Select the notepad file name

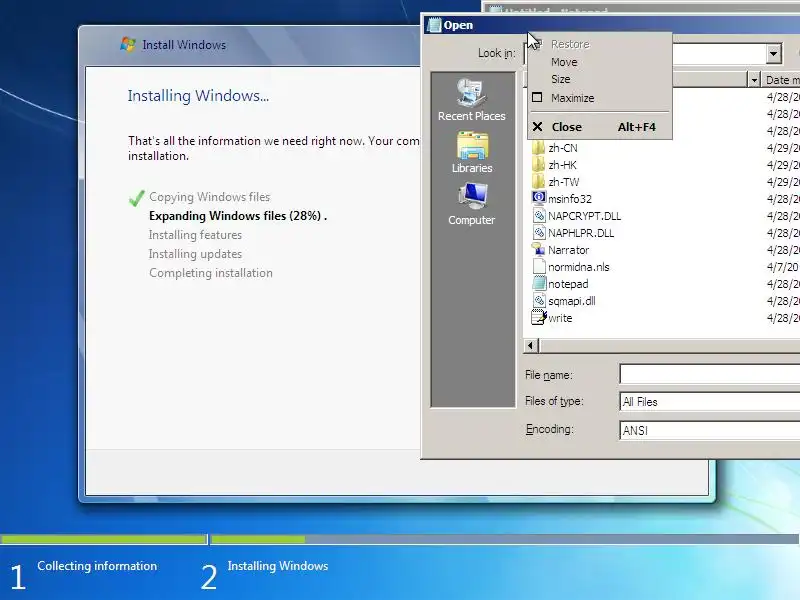pos(568,284)
